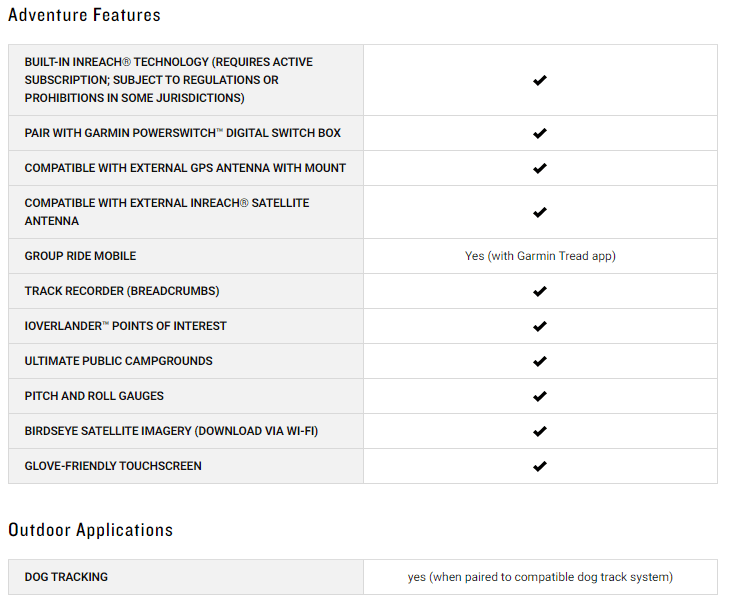
Task: Click the Pair with Garmin PowerSwitch label
Action: (183, 133)
